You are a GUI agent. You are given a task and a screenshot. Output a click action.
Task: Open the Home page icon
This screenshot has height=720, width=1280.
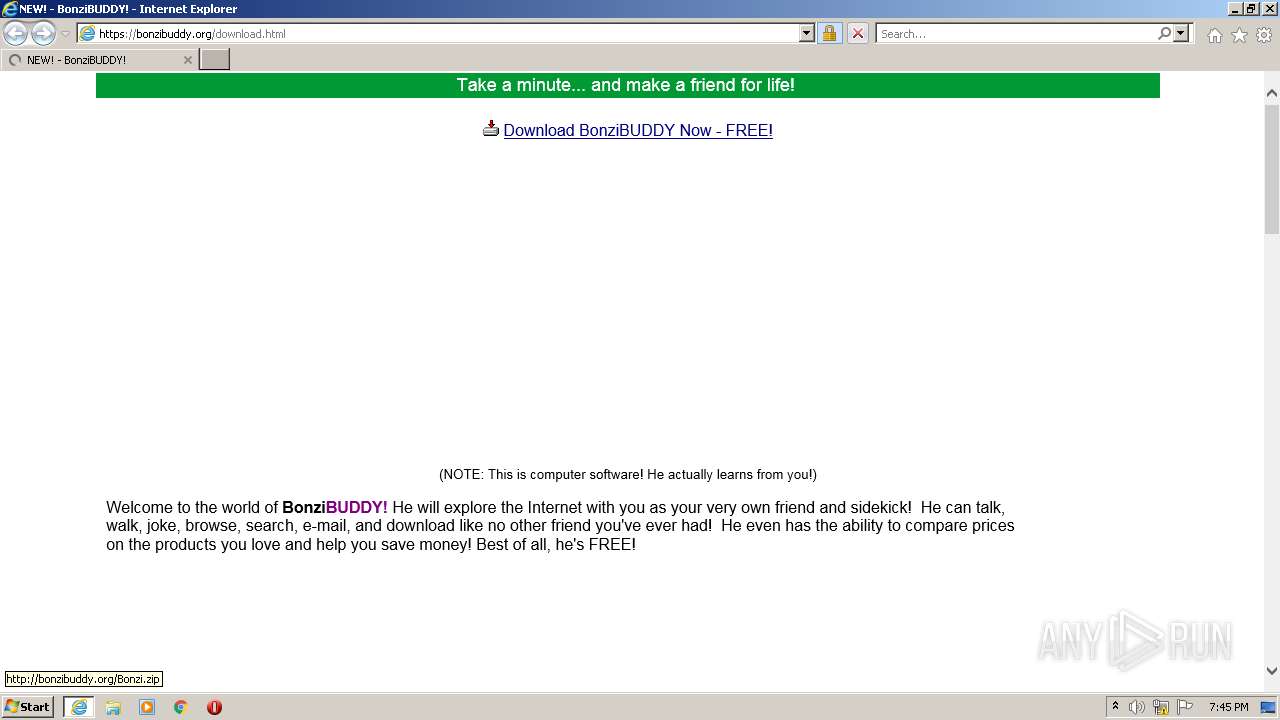(1214, 35)
